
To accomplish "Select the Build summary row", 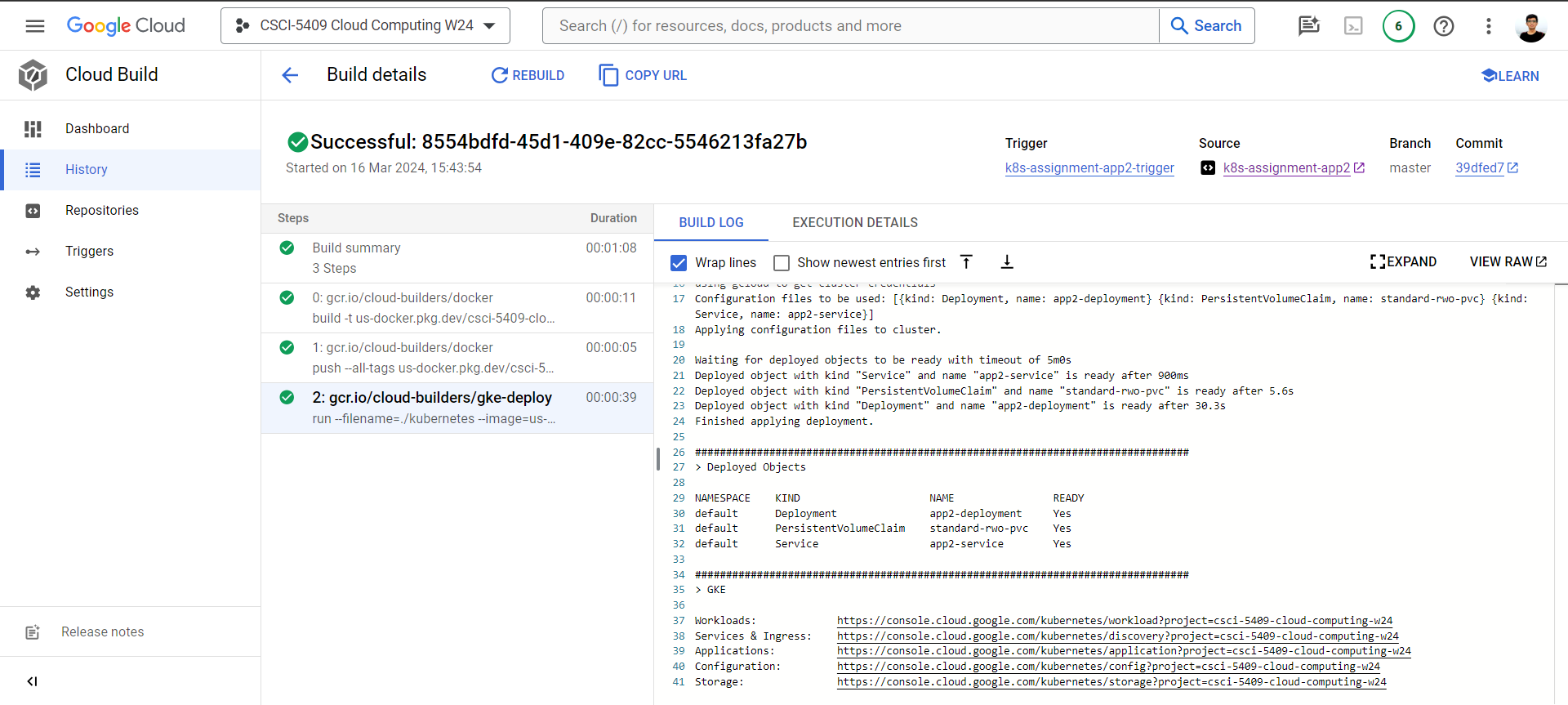I will (x=457, y=258).
